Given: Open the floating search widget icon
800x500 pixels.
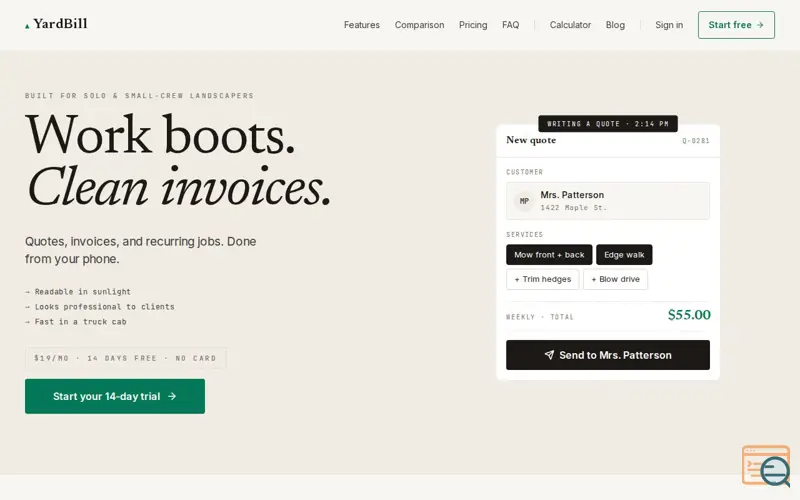Looking at the screenshot, I should (x=766, y=466).
